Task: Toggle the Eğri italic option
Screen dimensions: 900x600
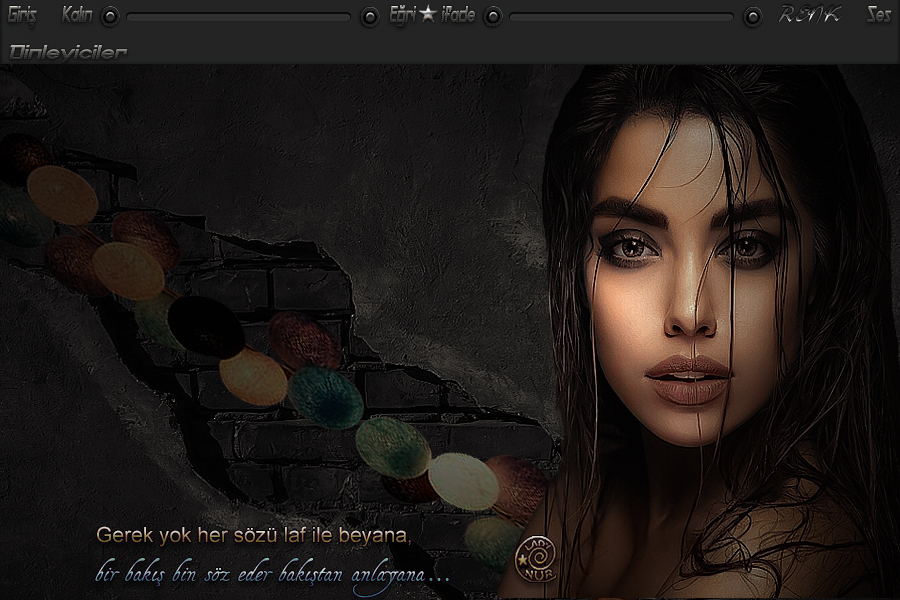Action: pos(402,15)
